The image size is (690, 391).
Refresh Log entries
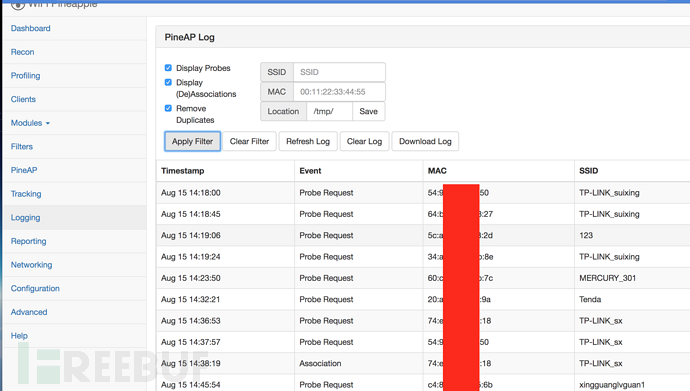pos(308,141)
